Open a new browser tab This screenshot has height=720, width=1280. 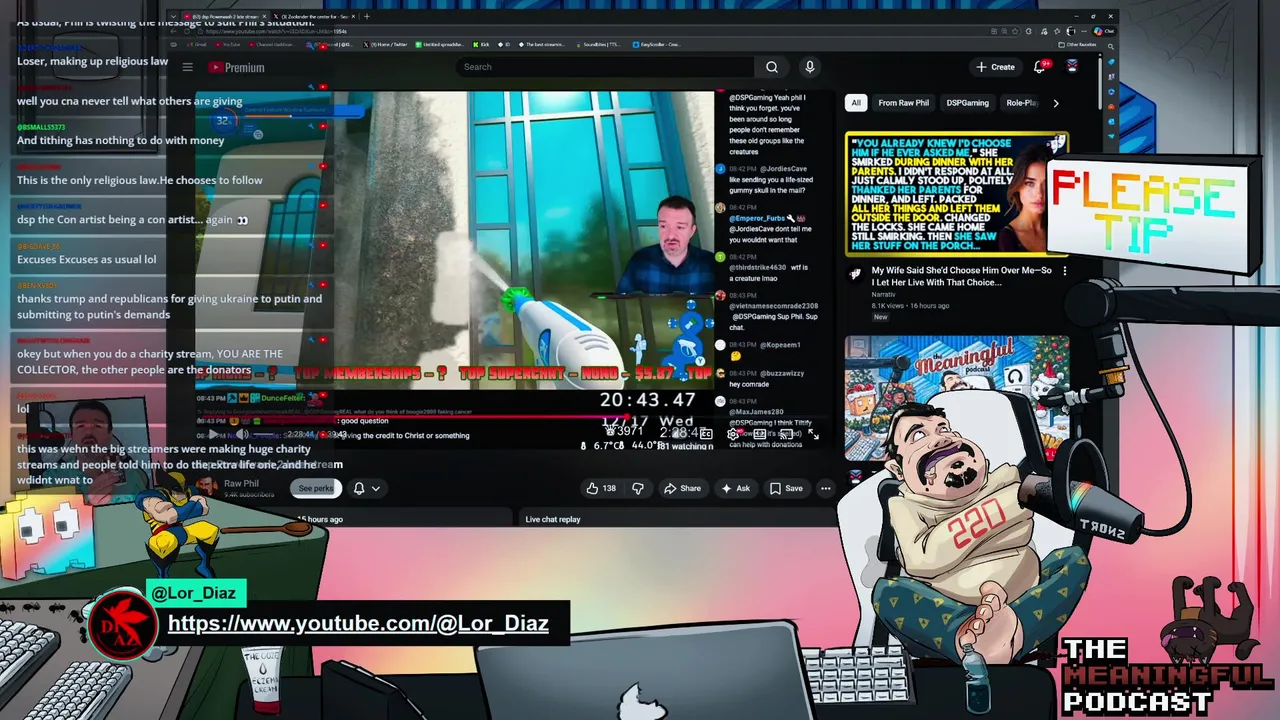point(367,16)
